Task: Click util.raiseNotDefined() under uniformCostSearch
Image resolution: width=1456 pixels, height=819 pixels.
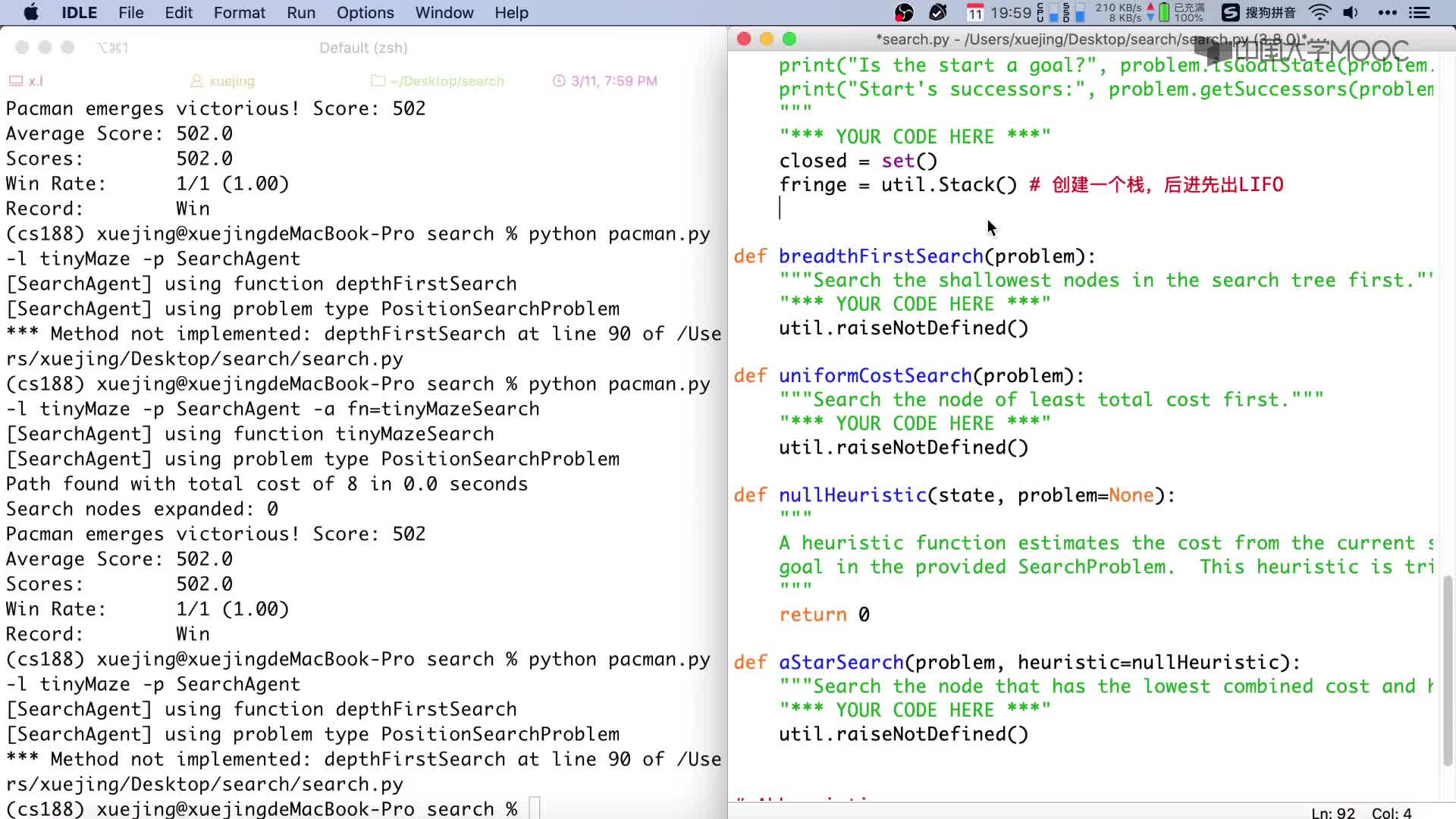Action: pos(904,447)
